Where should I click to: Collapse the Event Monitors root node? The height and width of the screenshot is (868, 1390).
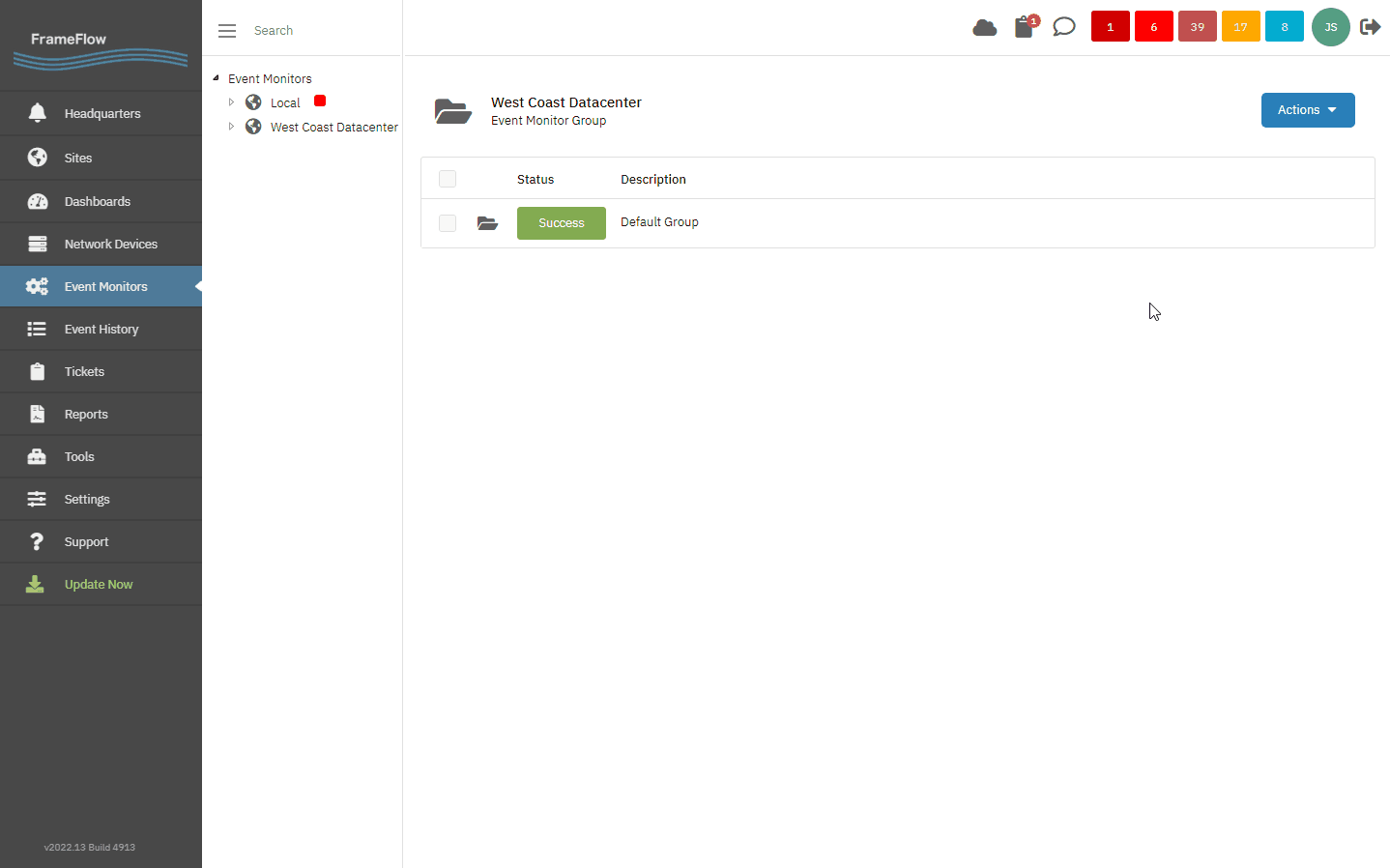pyautogui.click(x=216, y=78)
